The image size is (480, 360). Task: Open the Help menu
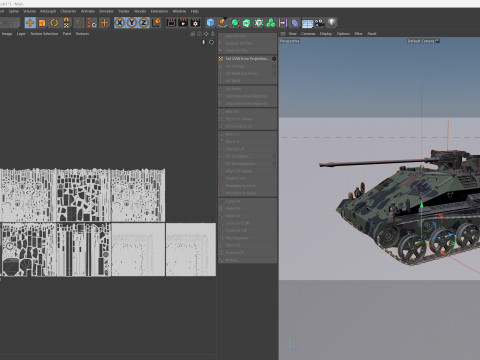point(195,11)
